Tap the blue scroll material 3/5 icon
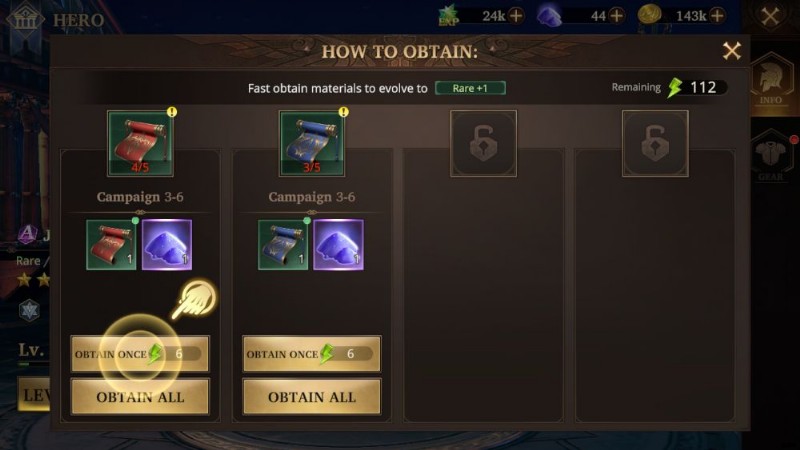 [x=312, y=143]
